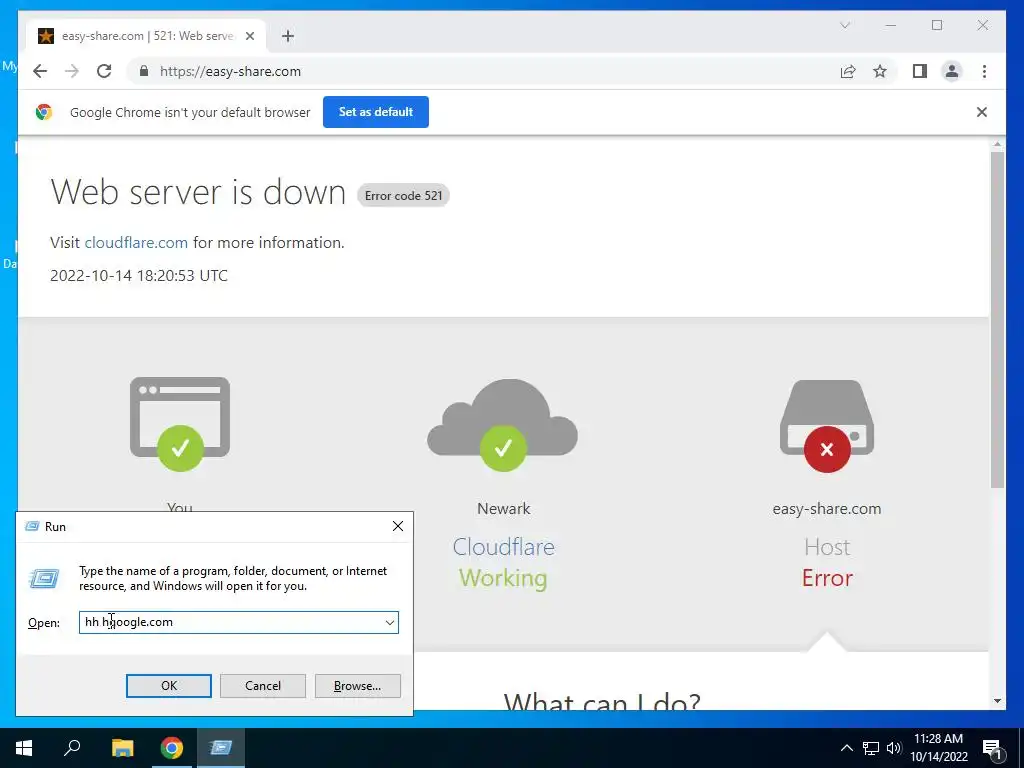The width and height of the screenshot is (1024, 768).
Task: Reload the easy-share.com page
Action: pyautogui.click(x=104, y=71)
